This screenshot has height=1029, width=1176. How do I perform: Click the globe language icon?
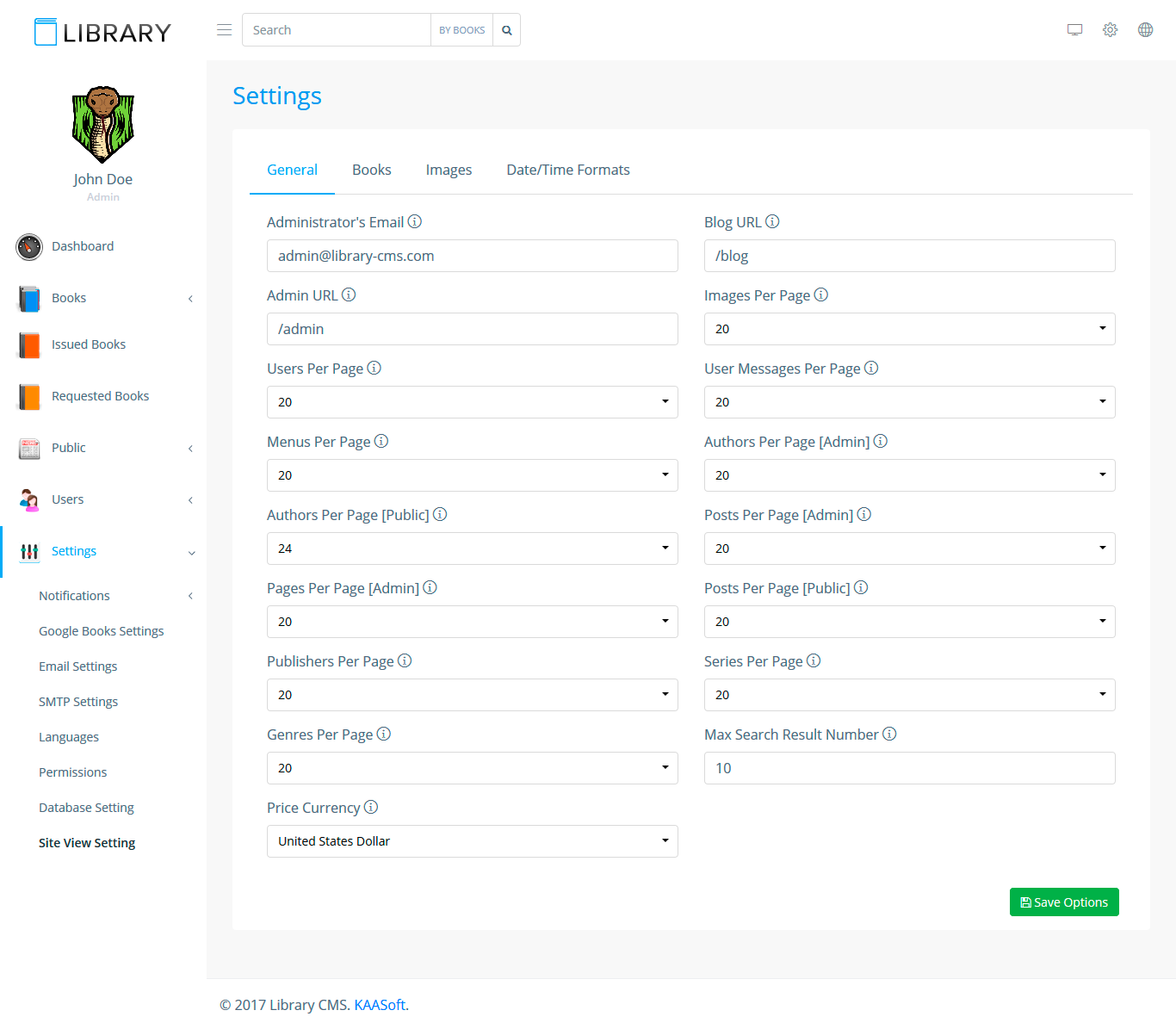tap(1145, 30)
